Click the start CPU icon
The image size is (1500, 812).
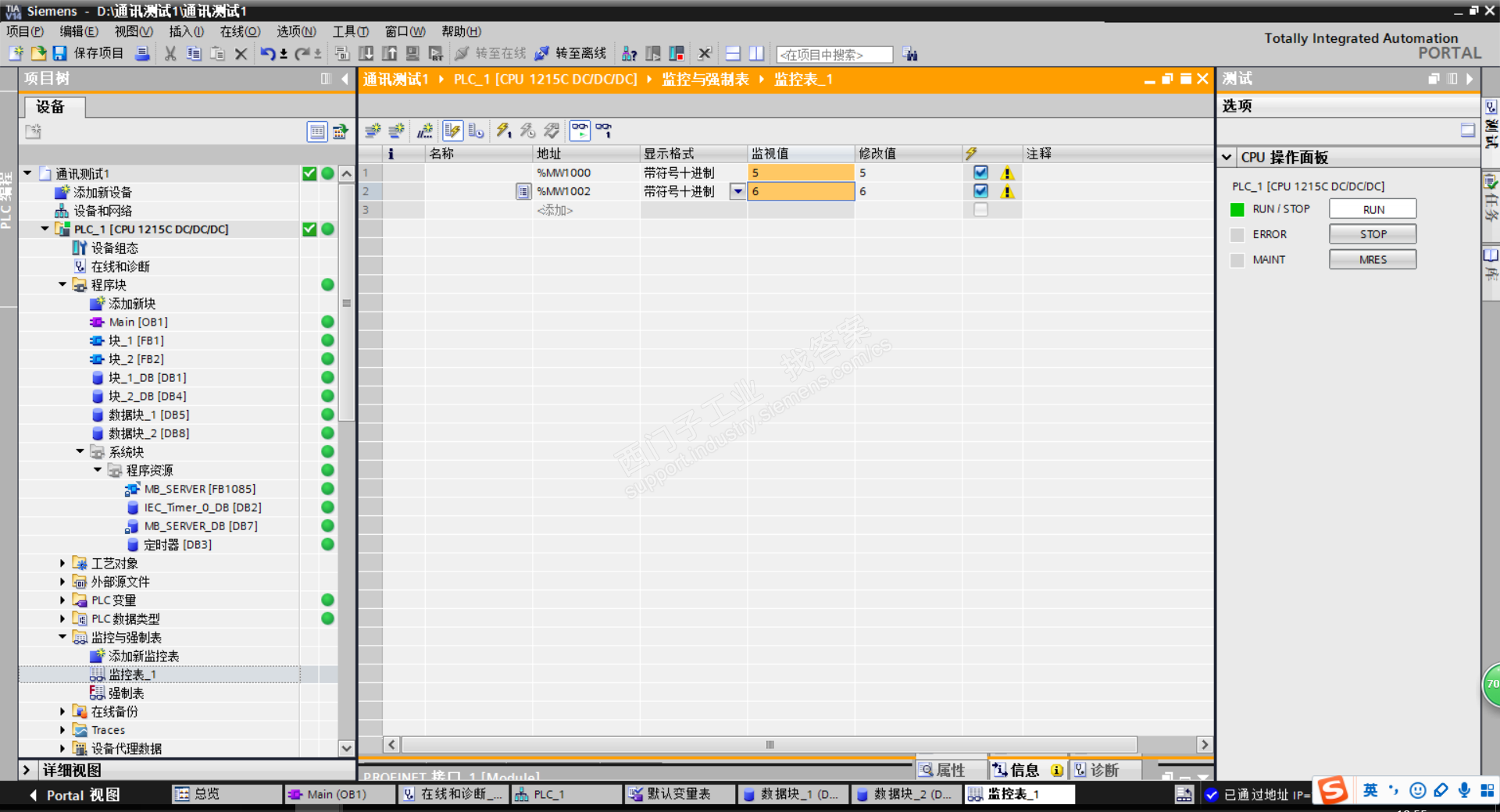[x=653, y=53]
